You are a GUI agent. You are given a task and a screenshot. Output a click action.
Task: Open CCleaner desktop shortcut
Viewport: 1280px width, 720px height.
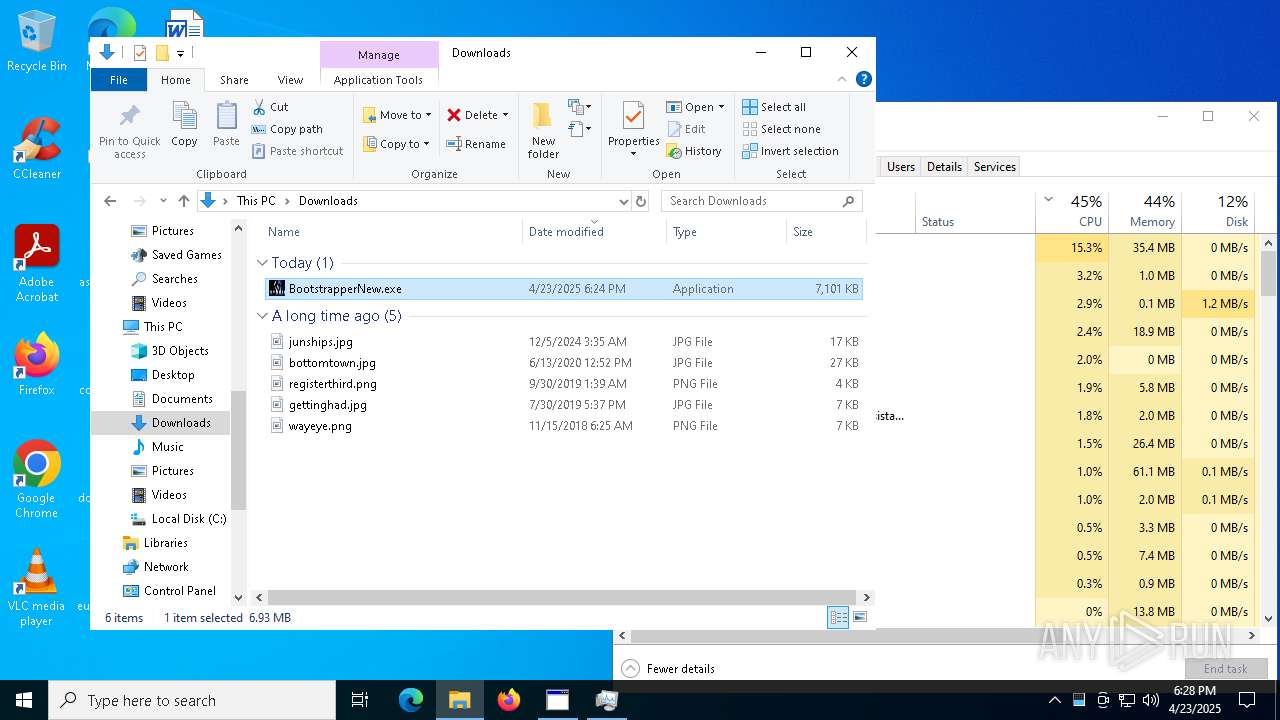click(x=37, y=150)
